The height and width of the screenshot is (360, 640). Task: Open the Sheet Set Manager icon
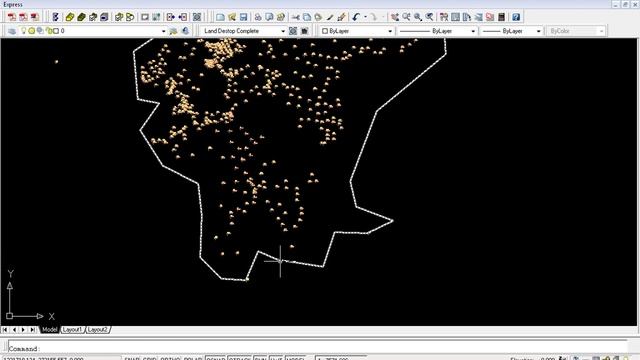point(478,17)
